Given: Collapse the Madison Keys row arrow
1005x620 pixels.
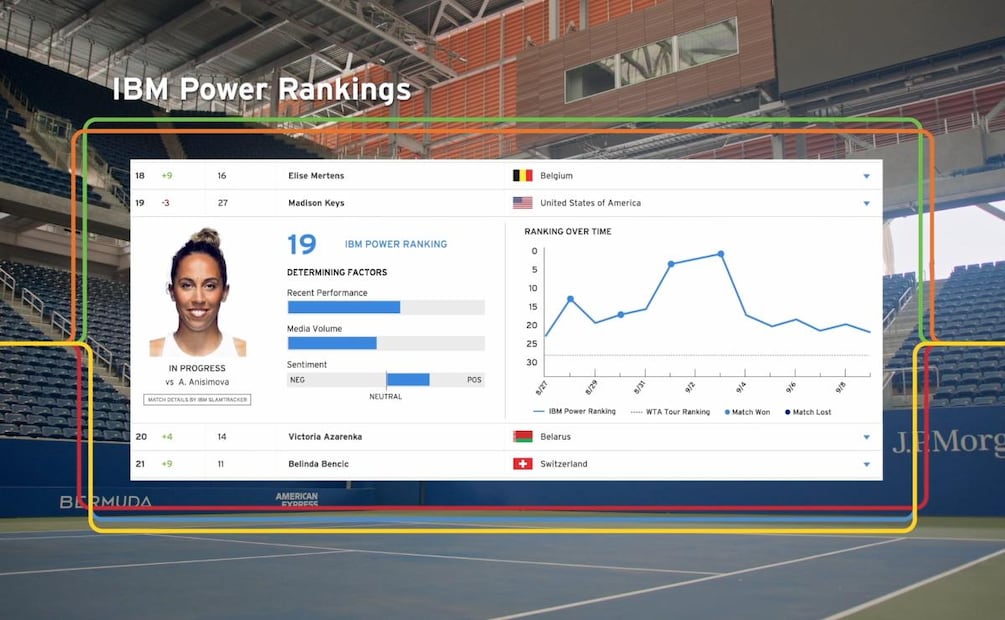Looking at the screenshot, I should tap(866, 203).
